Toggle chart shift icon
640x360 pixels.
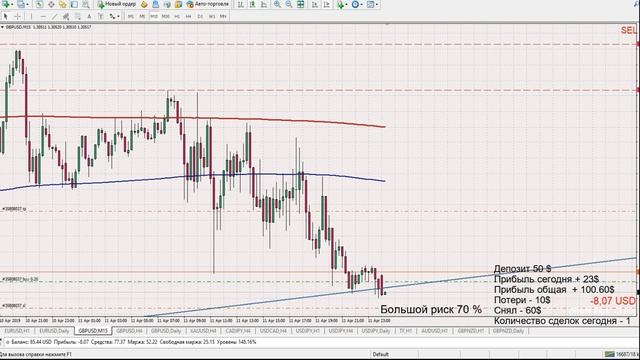(327, 4)
